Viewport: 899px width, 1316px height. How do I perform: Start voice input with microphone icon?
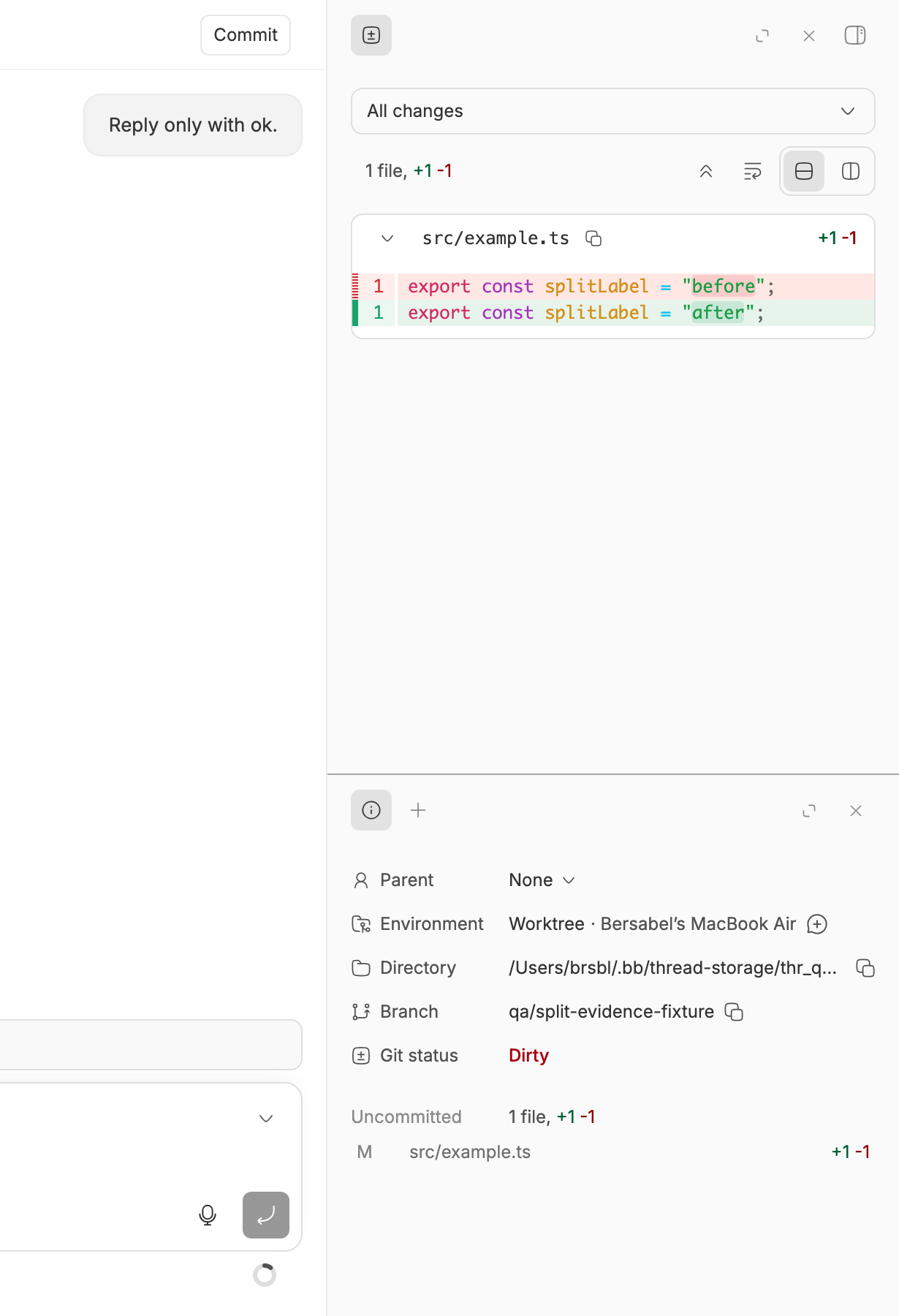pos(208,1215)
